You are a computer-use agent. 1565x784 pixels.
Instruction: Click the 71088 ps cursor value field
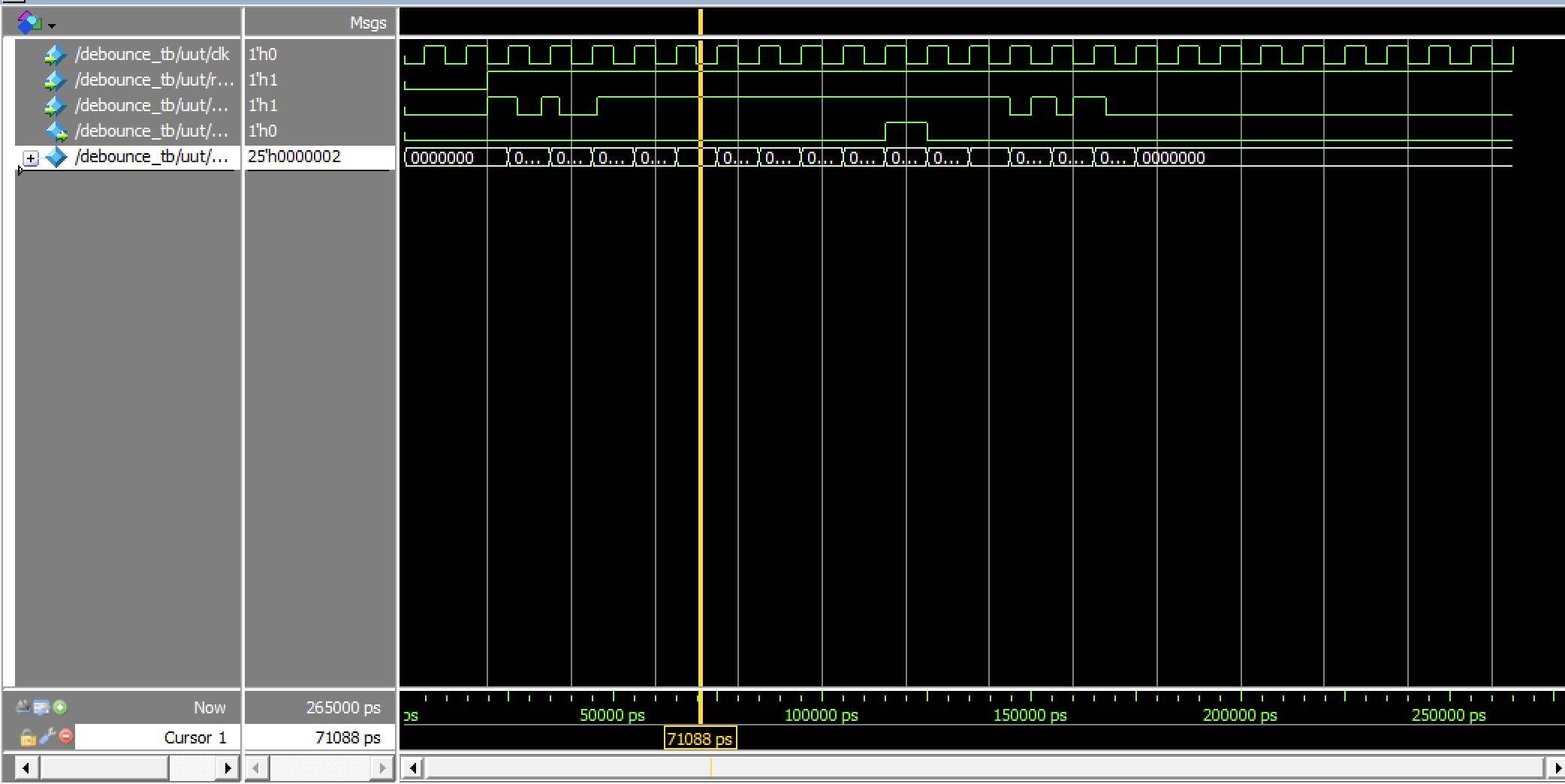[x=347, y=737]
